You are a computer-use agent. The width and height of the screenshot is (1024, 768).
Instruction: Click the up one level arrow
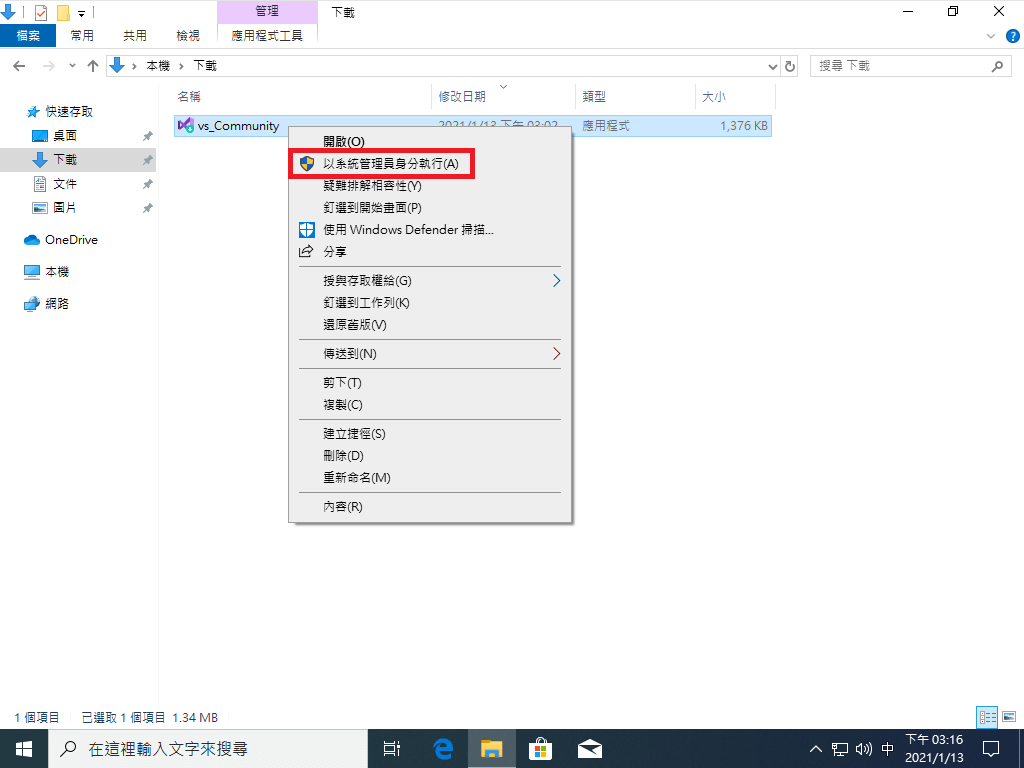click(x=93, y=66)
